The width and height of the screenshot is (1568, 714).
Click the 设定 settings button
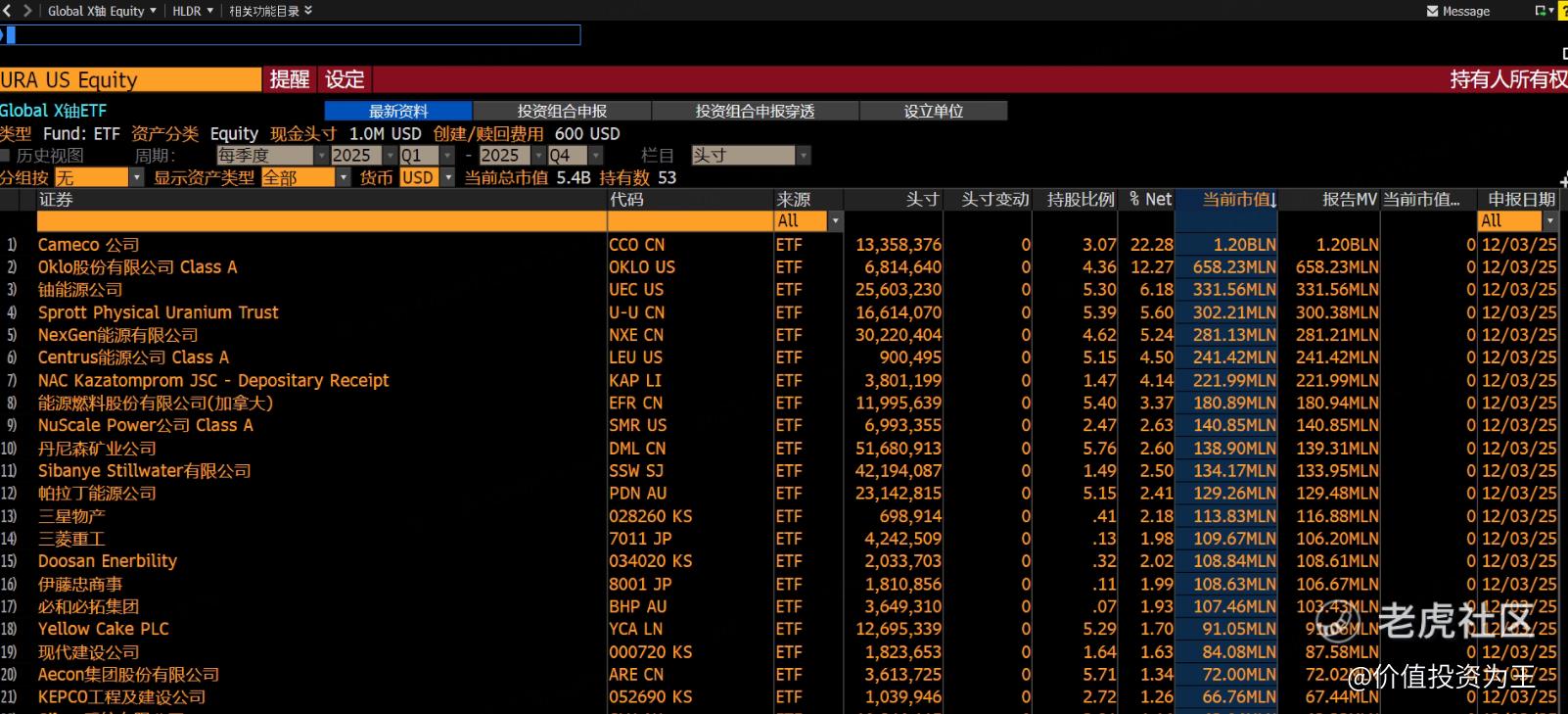[345, 79]
